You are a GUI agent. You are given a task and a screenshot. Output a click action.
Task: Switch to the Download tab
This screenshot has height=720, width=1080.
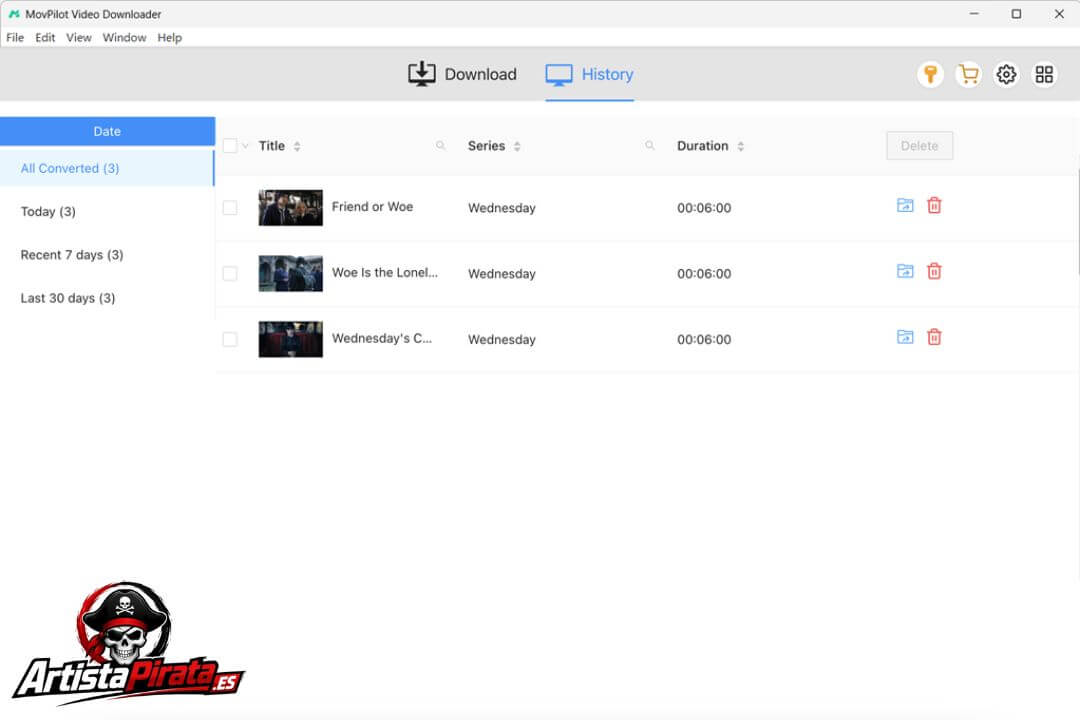pyautogui.click(x=462, y=74)
